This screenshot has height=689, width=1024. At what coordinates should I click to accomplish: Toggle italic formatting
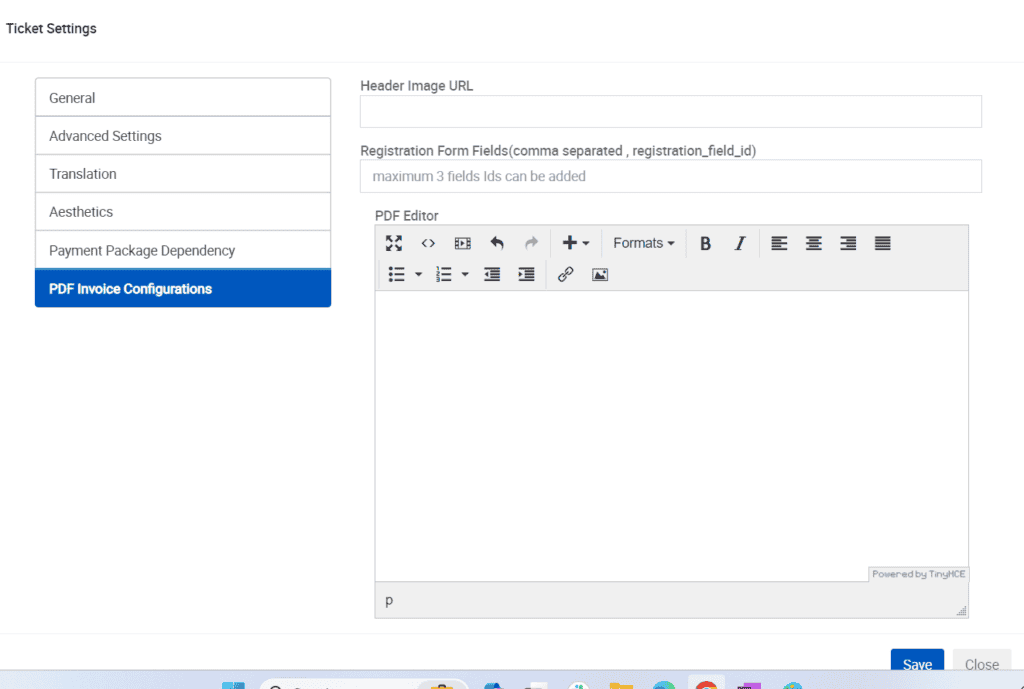point(739,244)
